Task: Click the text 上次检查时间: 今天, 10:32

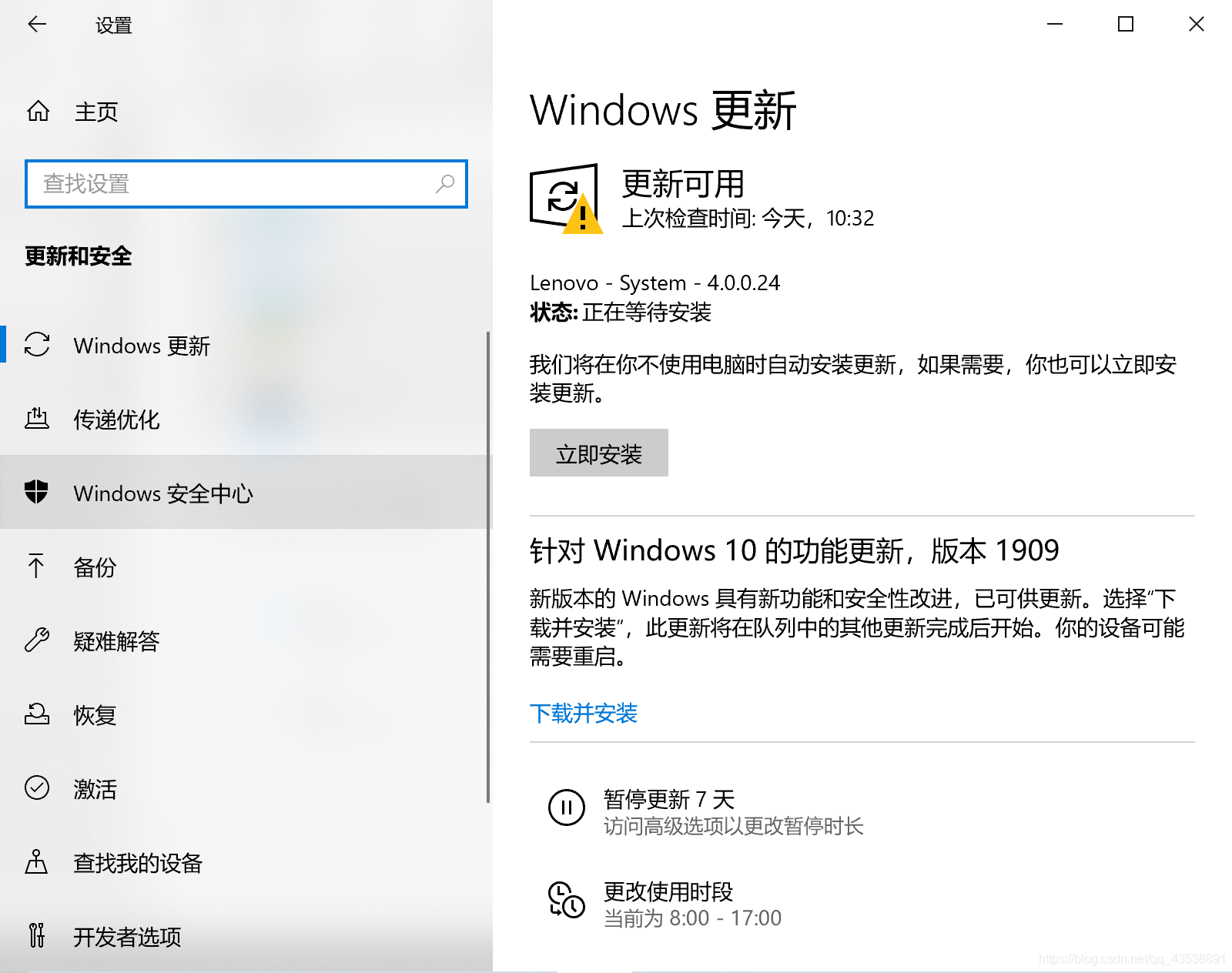Action: pyautogui.click(x=748, y=219)
